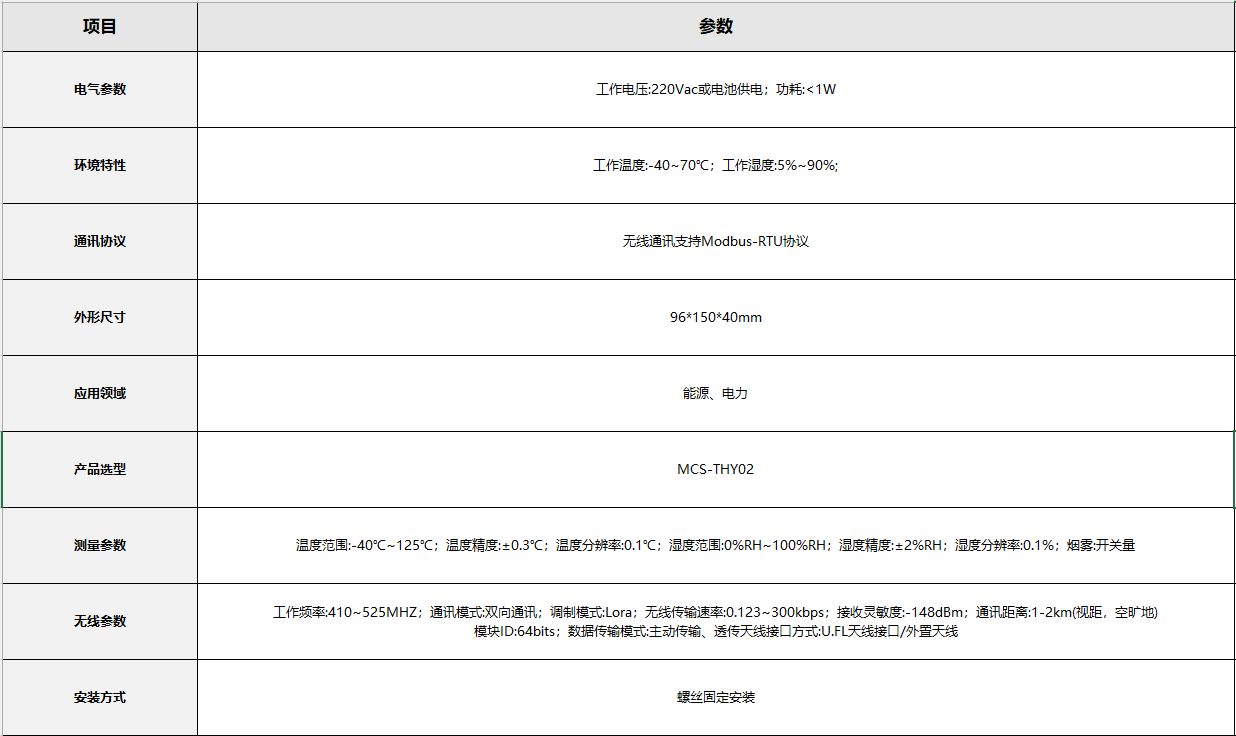Click the 能源、电力 value cell
This screenshot has width=1236, height=736.
coord(715,393)
